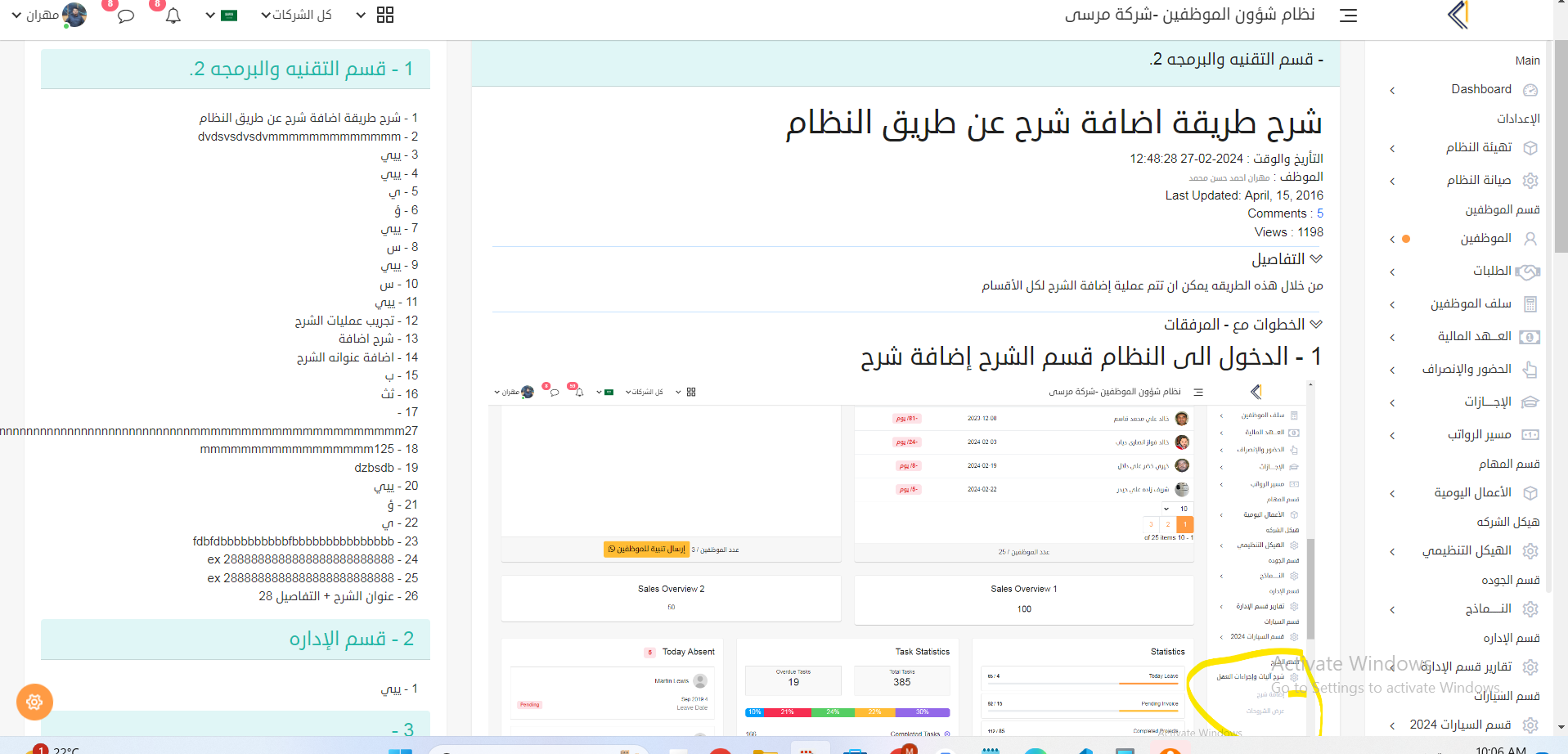
Task: Click the app logo in header
Action: click(x=1458, y=15)
